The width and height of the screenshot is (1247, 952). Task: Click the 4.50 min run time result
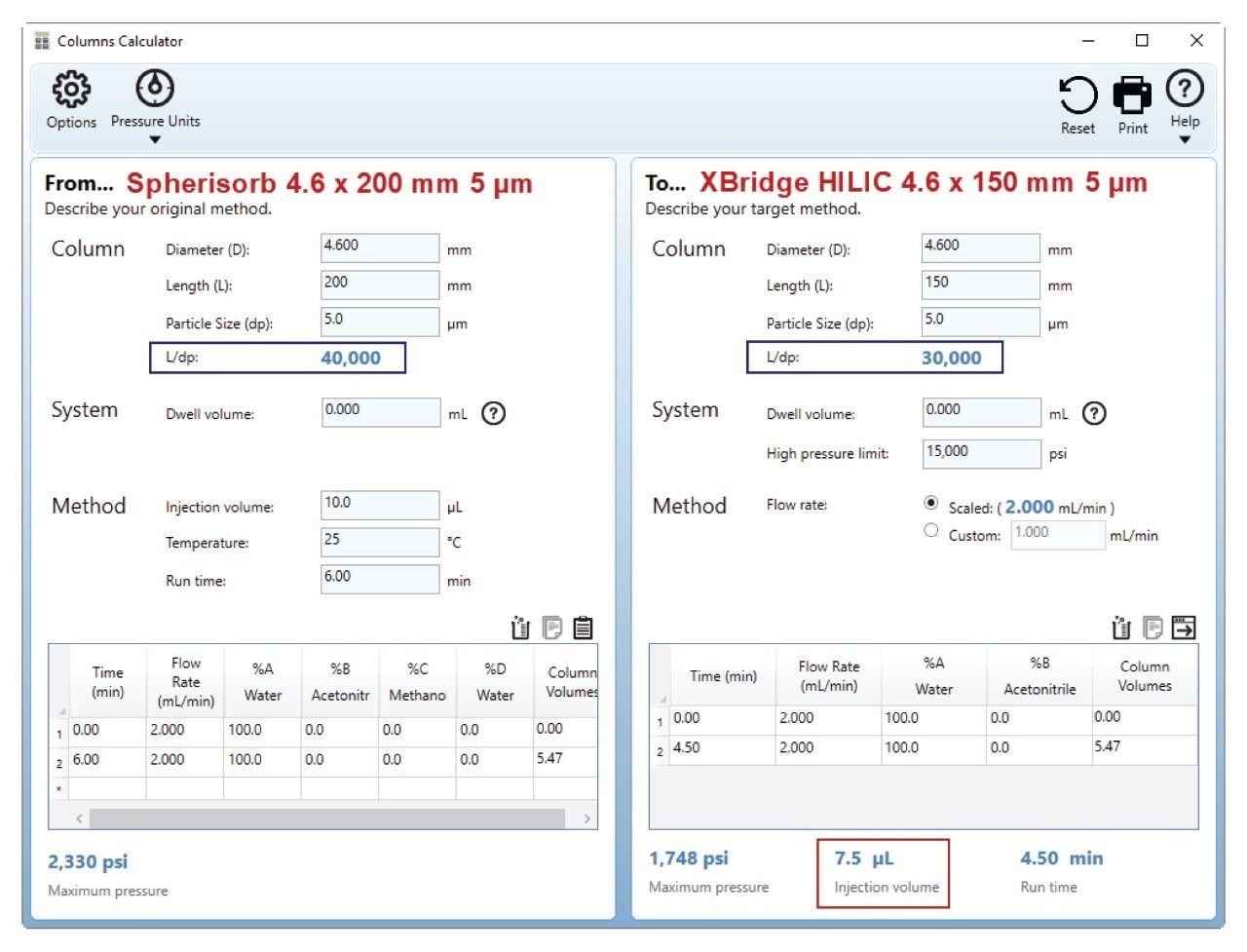pos(1062,858)
